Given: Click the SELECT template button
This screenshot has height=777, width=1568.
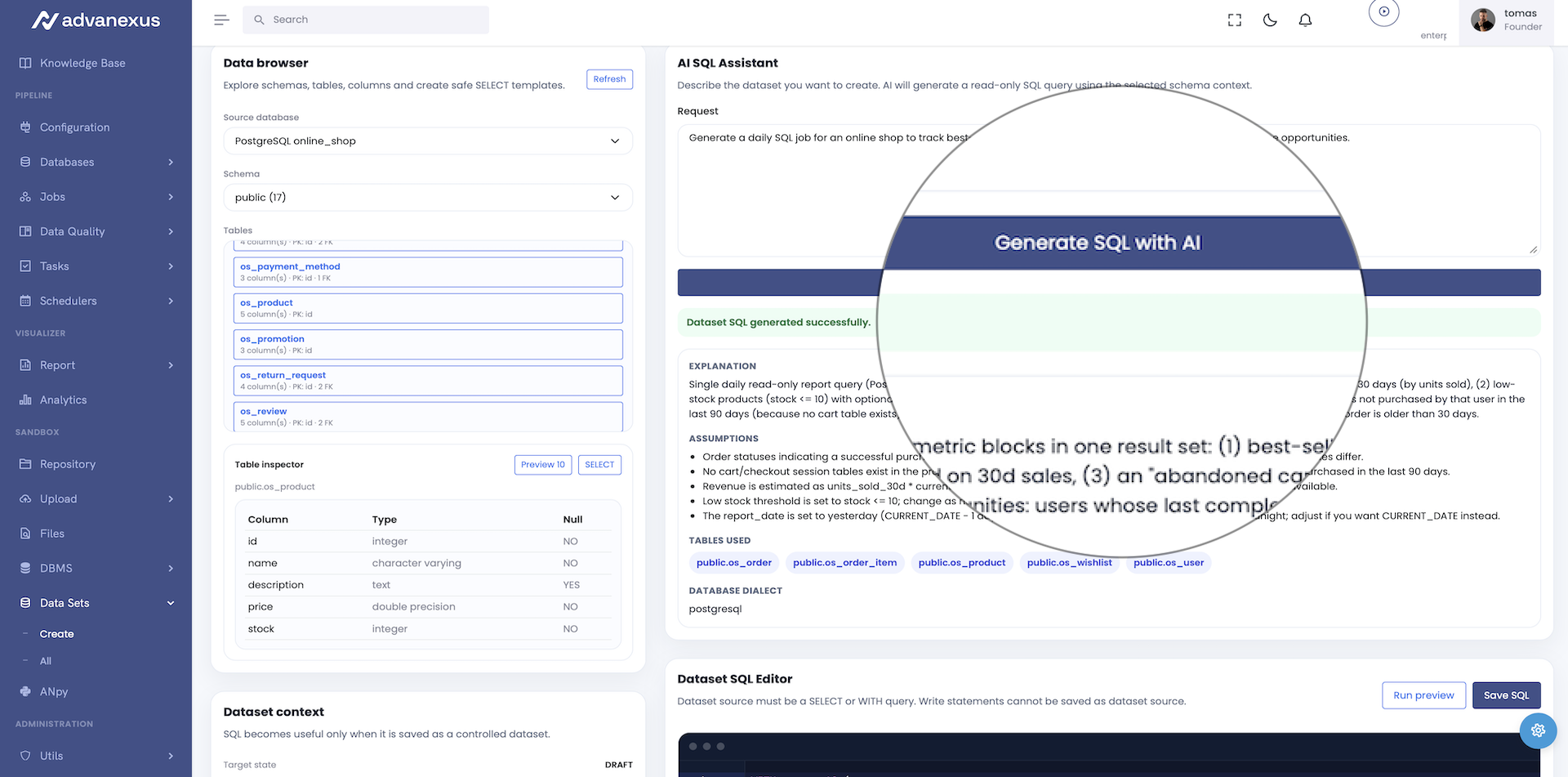Looking at the screenshot, I should 599,465.
